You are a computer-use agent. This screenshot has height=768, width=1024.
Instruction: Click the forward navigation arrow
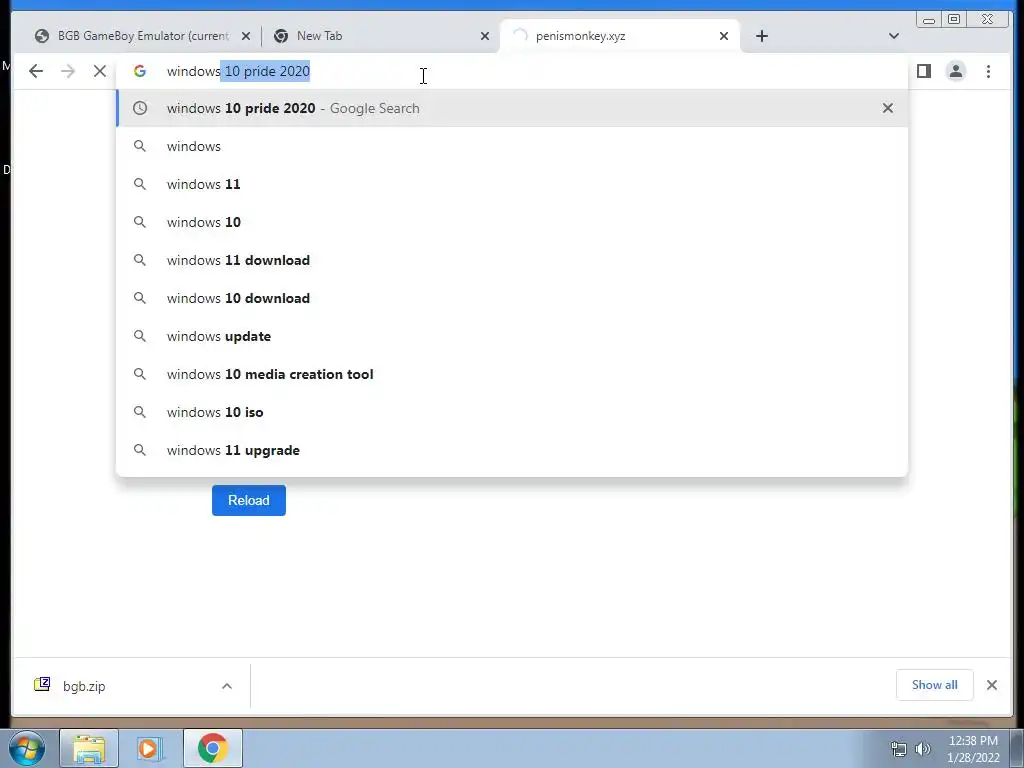pyautogui.click(x=68, y=71)
